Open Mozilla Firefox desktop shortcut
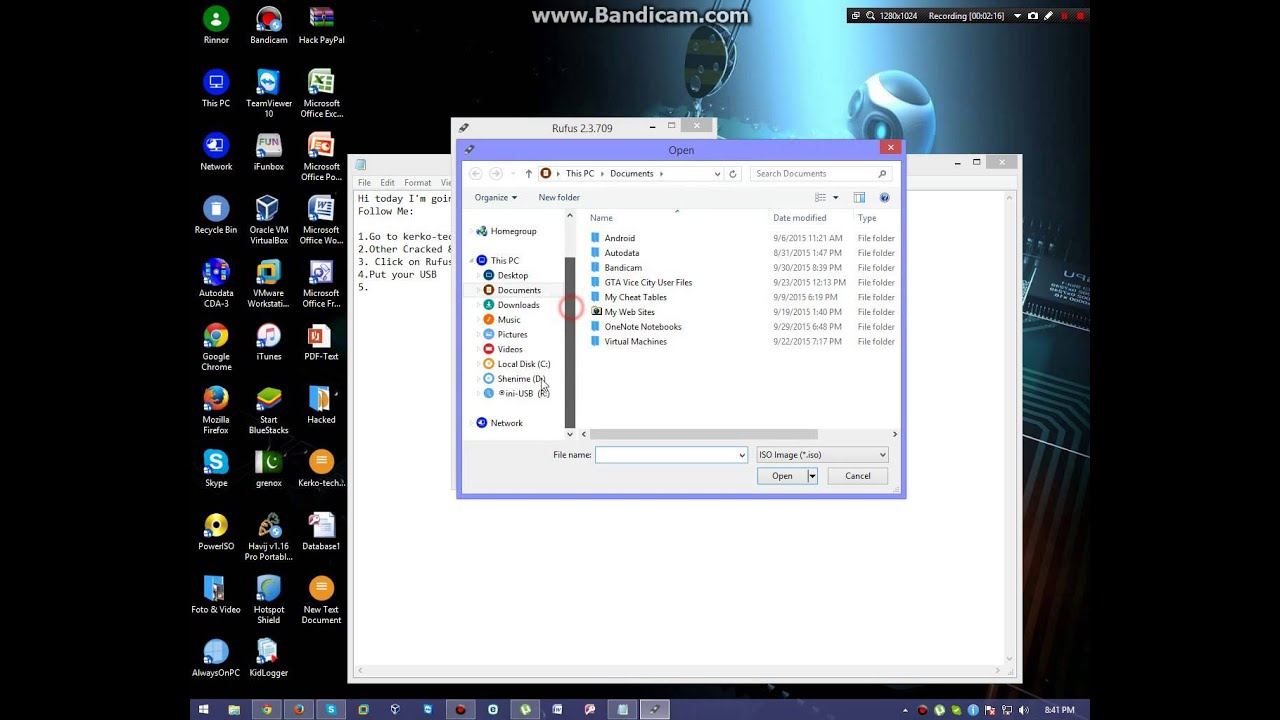 click(216, 410)
